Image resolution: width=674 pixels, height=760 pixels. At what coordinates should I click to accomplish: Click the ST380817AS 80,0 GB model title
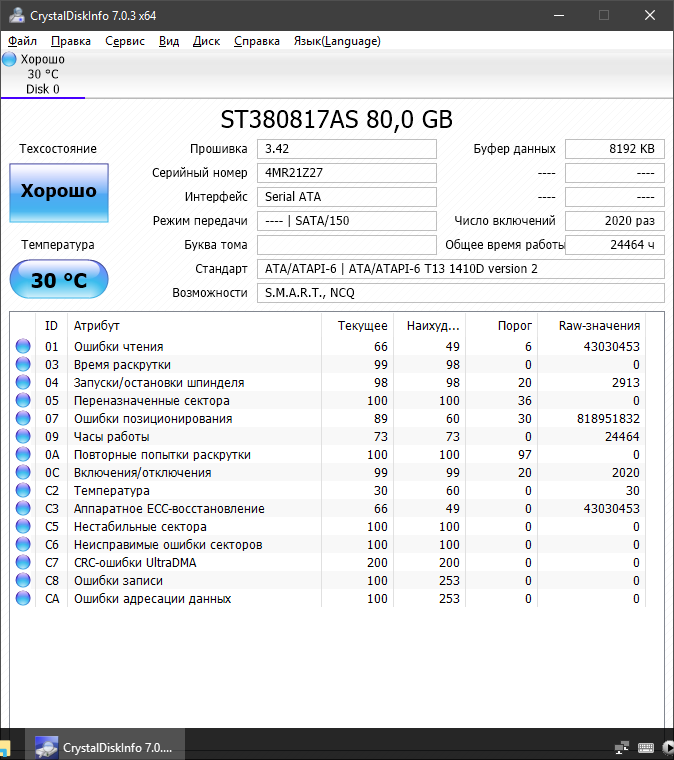pos(337,119)
